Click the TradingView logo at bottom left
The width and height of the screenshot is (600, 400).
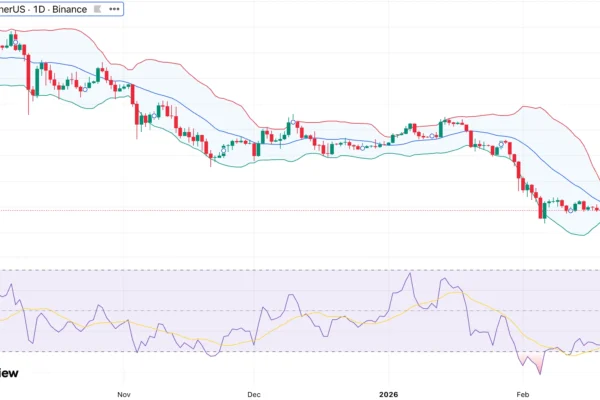pyautogui.click(x=8, y=373)
